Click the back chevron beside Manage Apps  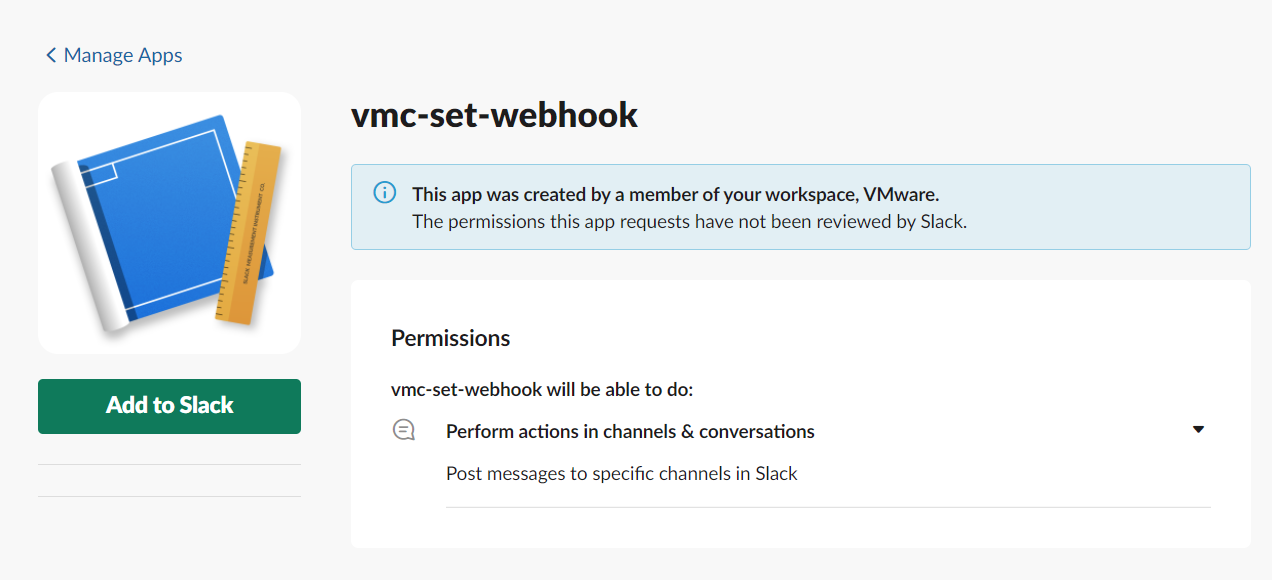50,55
